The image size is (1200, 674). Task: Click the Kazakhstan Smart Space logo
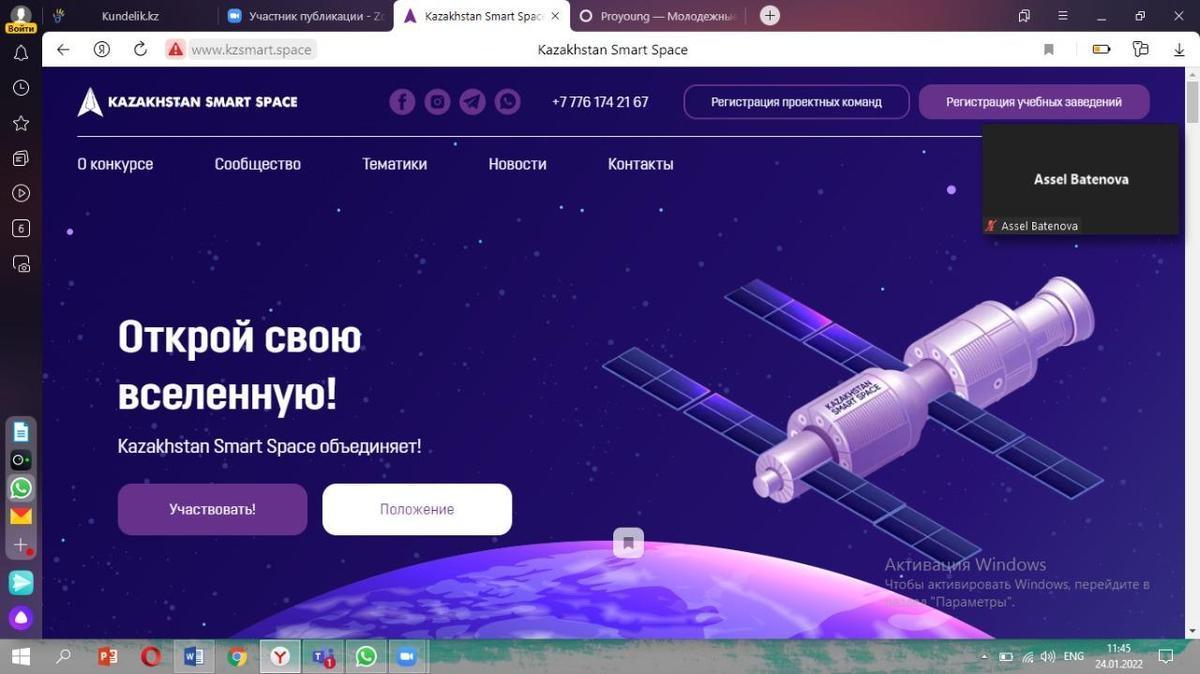tap(187, 102)
